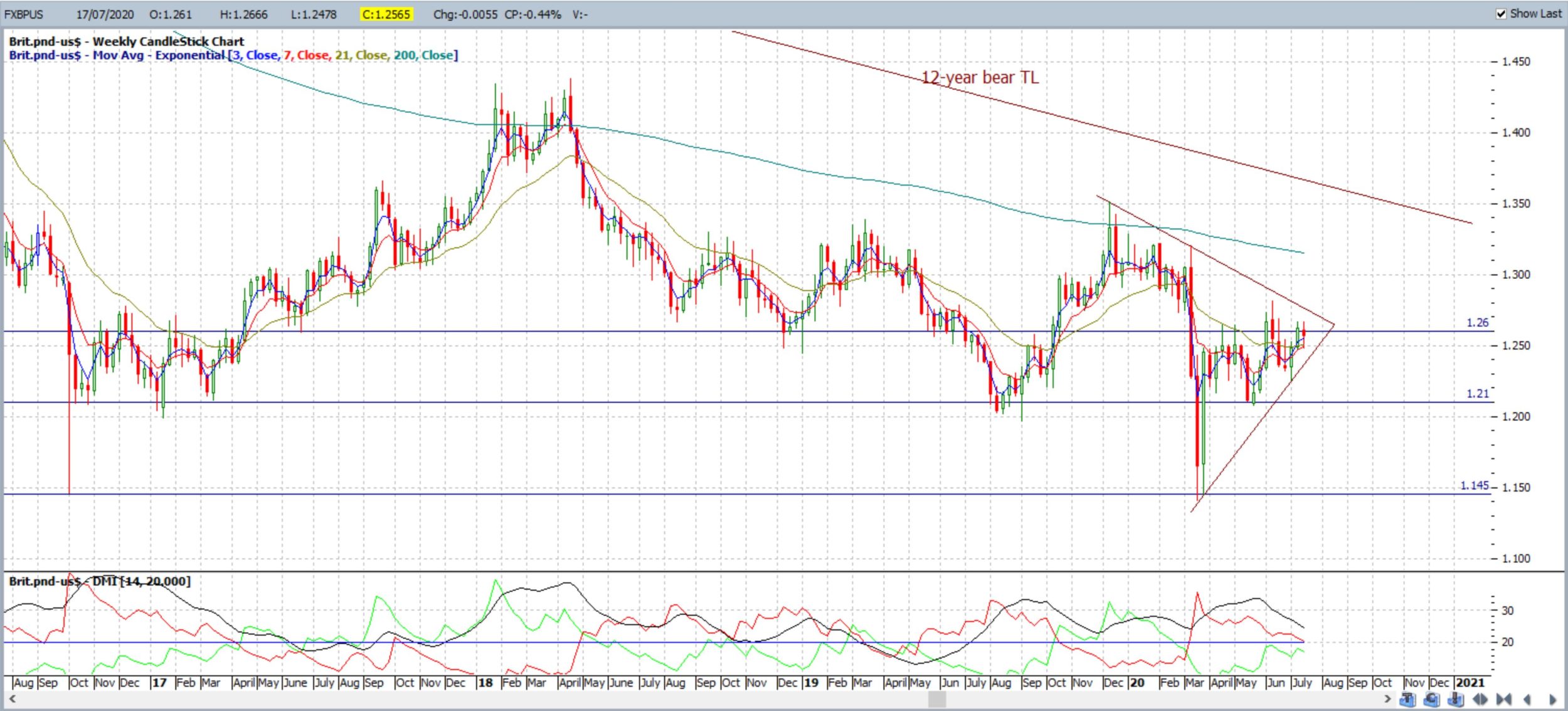
Task: Click the Chg:-0.0055 value
Action: pos(465,14)
